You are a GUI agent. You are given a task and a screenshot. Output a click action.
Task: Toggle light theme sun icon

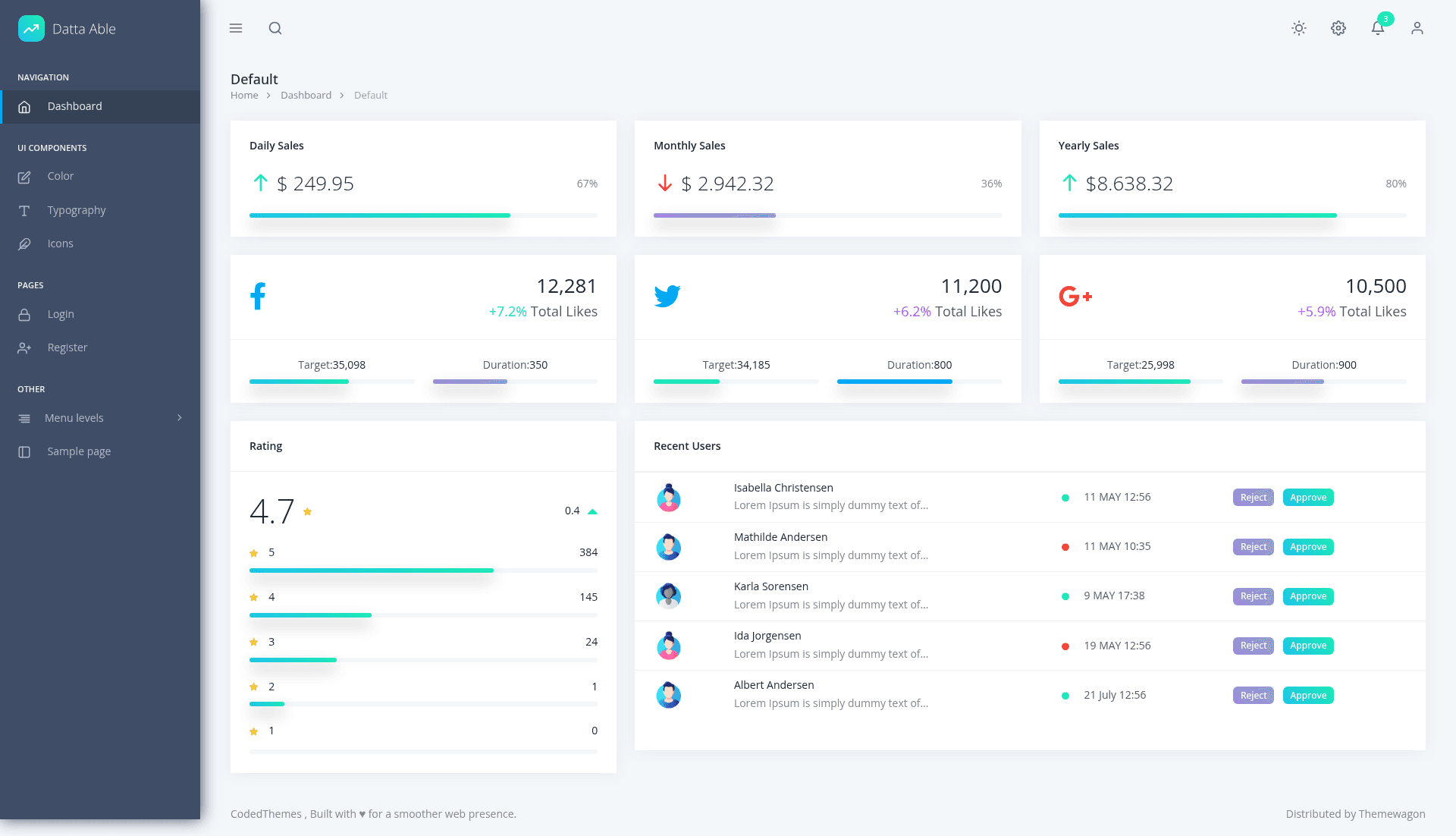(x=1299, y=28)
